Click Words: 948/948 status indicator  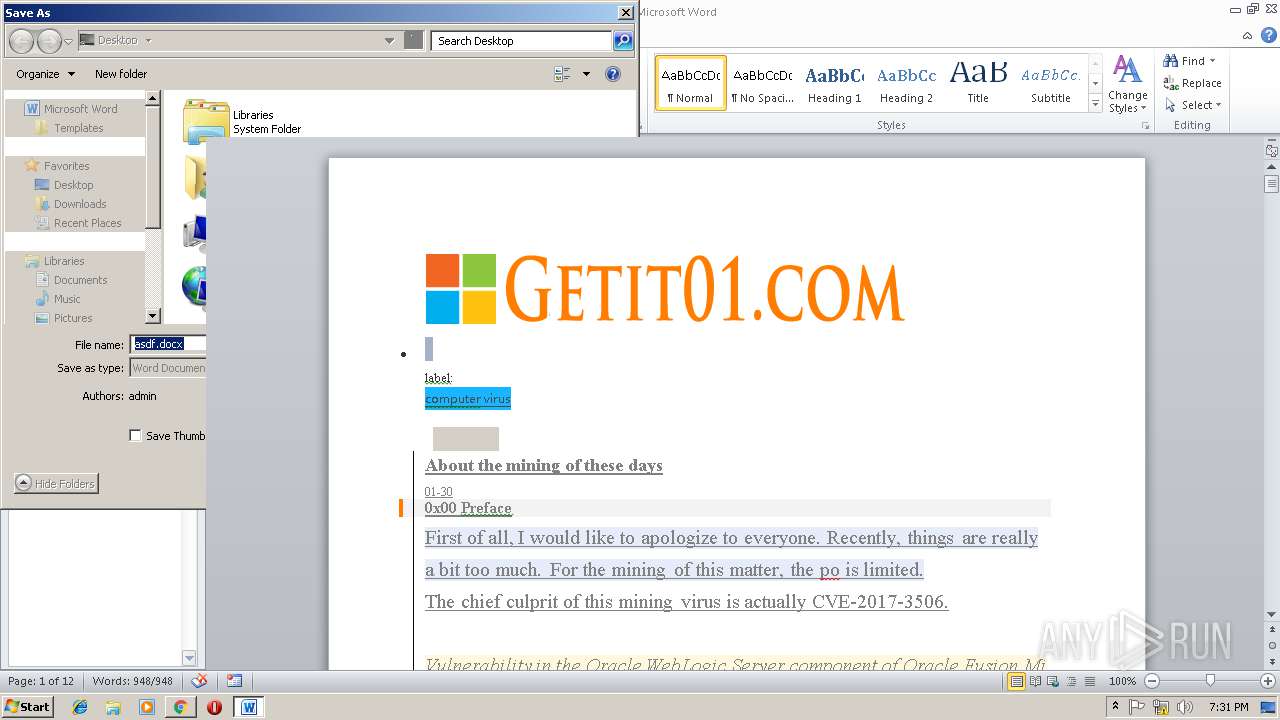pyautogui.click(x=132, y=681)
